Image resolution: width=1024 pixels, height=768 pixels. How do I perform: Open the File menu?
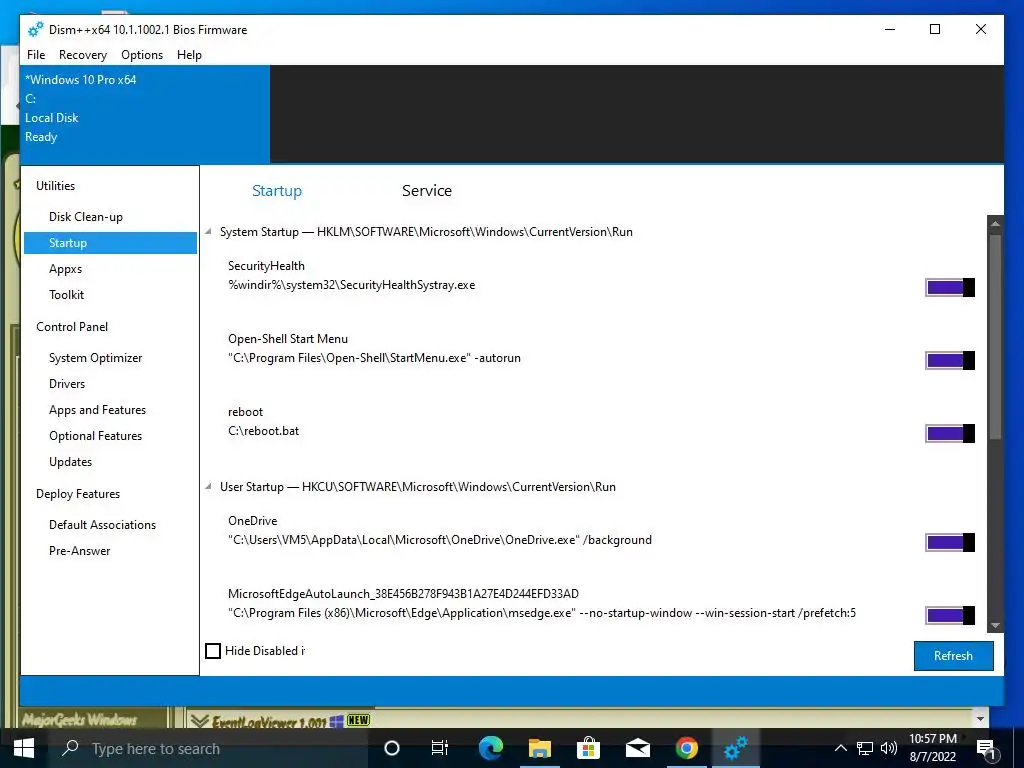click(36, 55)
